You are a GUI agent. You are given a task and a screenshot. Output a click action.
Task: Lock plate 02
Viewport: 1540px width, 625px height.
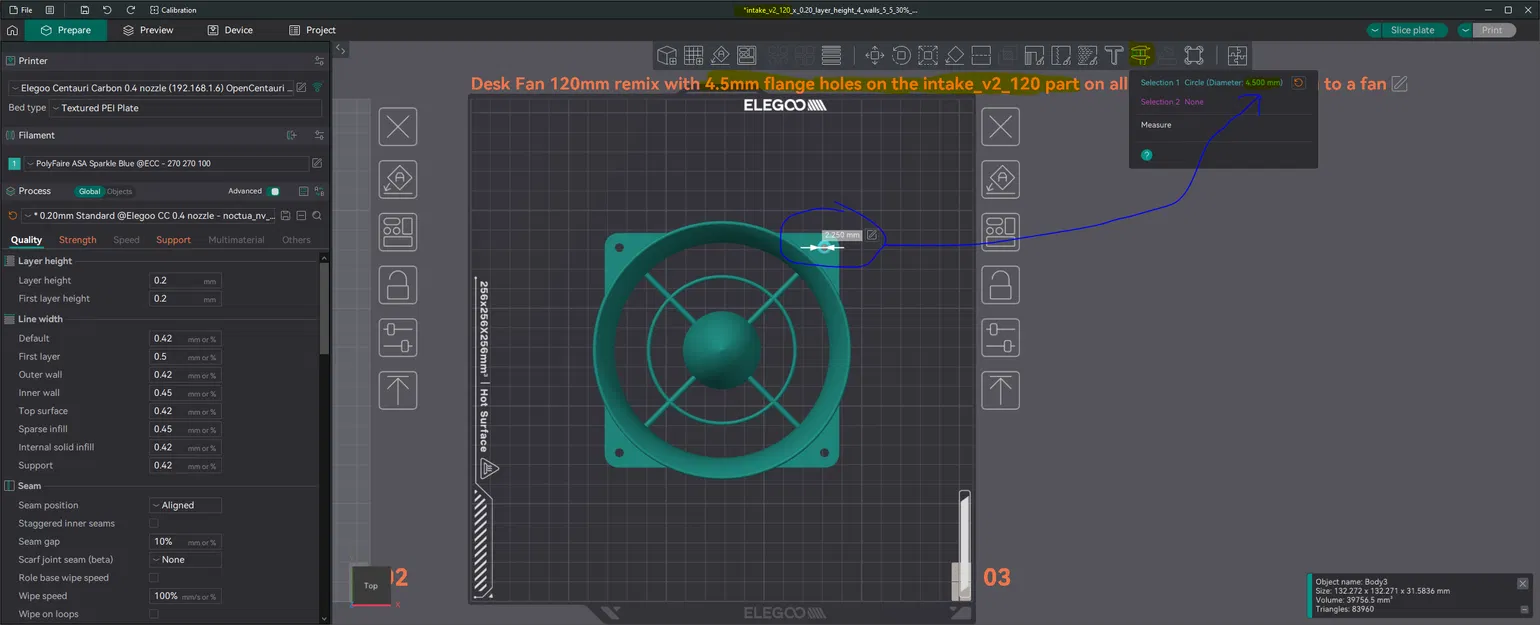click(x=398, y=285)
